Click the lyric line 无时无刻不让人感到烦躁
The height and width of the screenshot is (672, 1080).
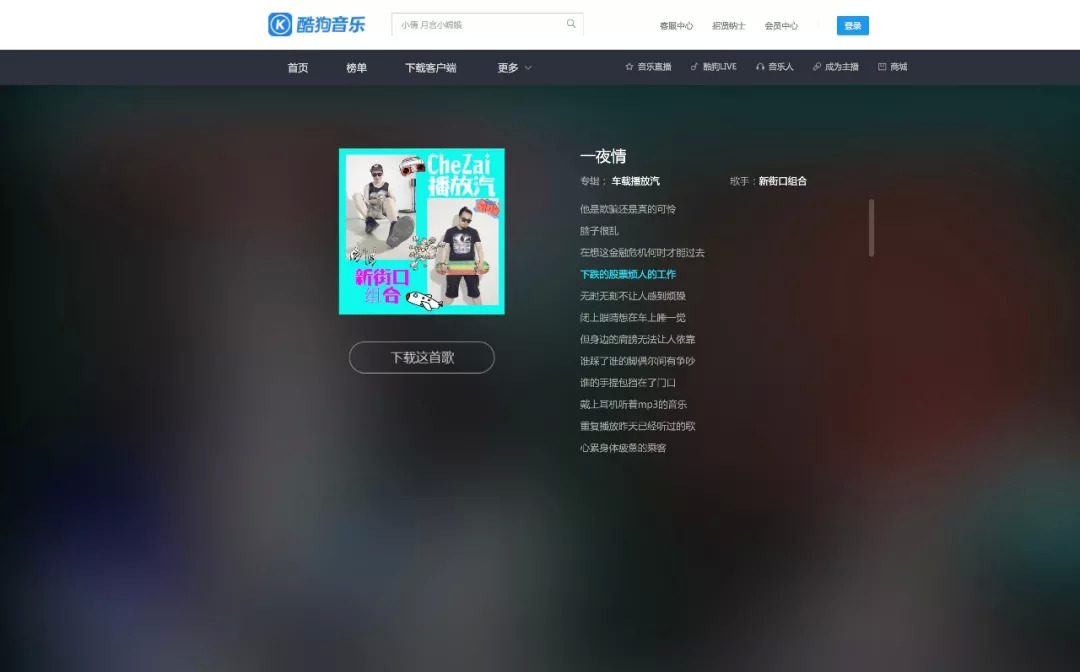(632, 296)
